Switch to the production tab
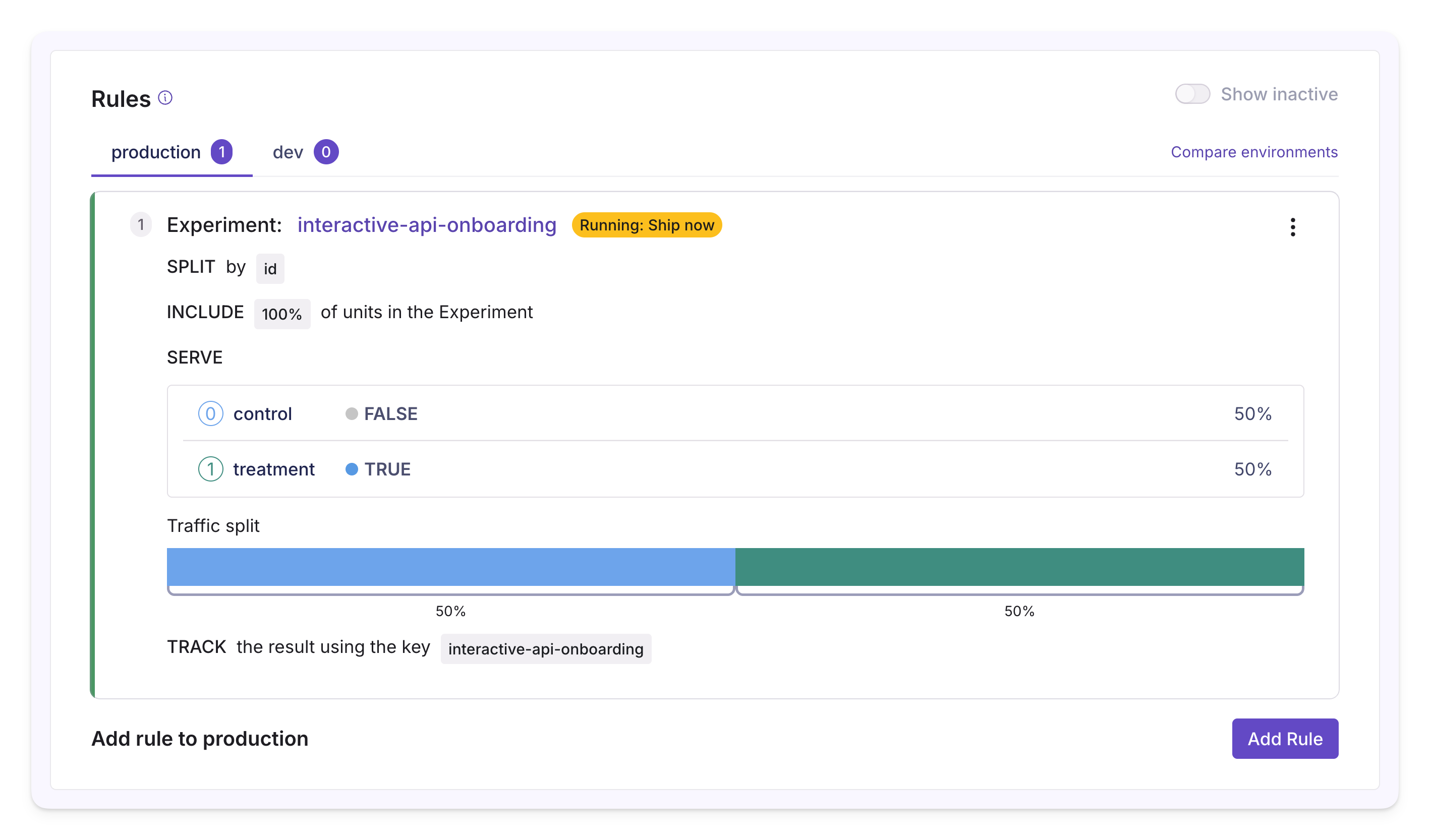The image size is (1430, 840). click(156, 152)
